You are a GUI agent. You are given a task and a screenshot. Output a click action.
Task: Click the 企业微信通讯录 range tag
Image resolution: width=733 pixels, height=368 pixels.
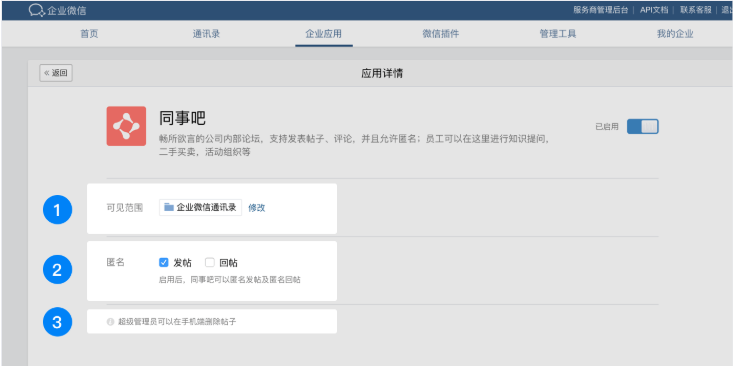pyautogui.click(x=201, y=208)
